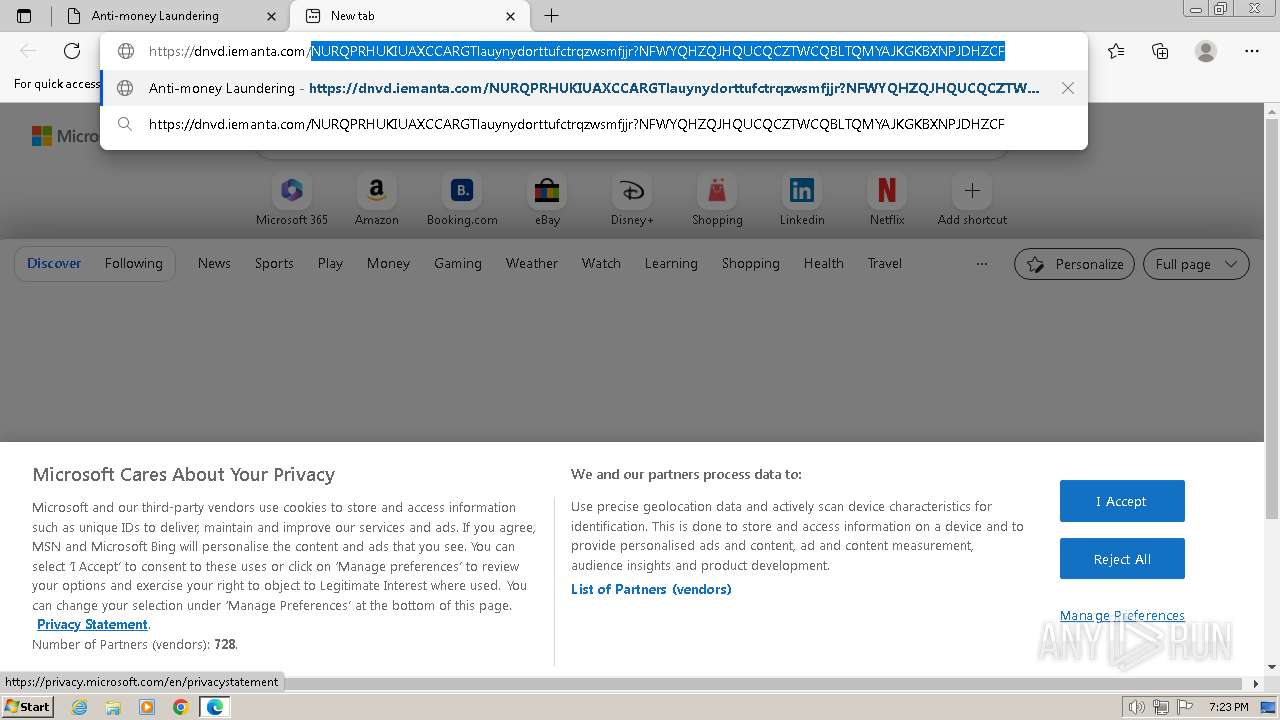Go to the Shopping feed category
This screenshot has height=720, width=1280.
[x=751, y=263]
